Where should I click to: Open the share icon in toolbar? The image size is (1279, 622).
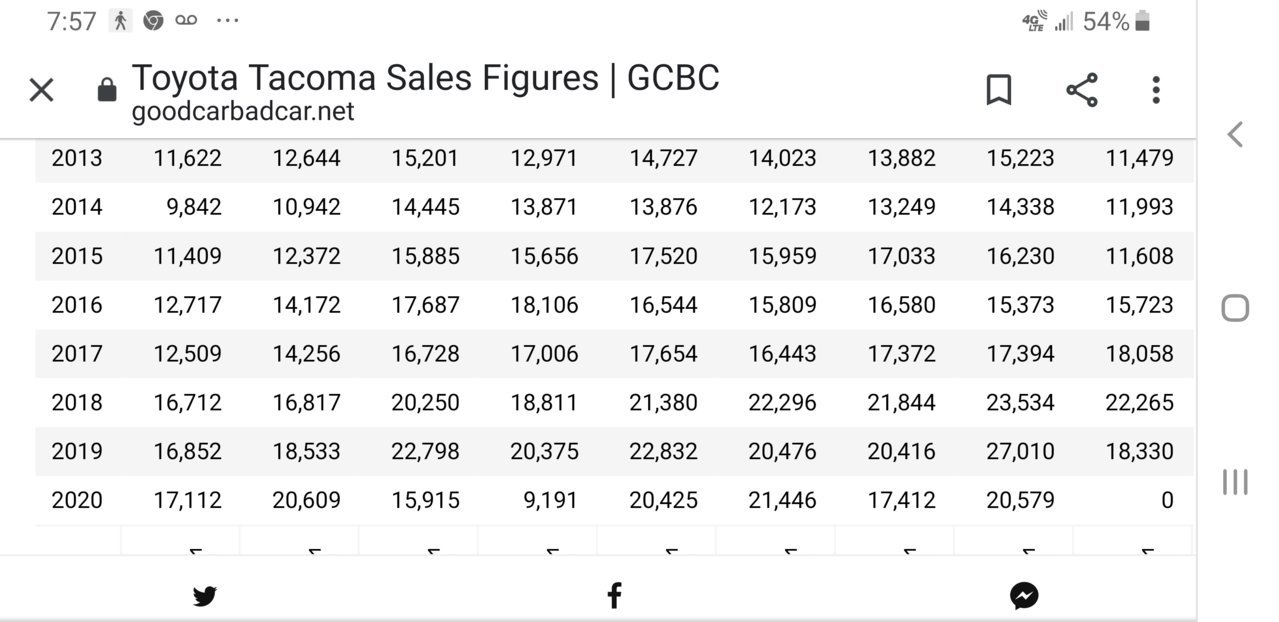coord(1082,90)
